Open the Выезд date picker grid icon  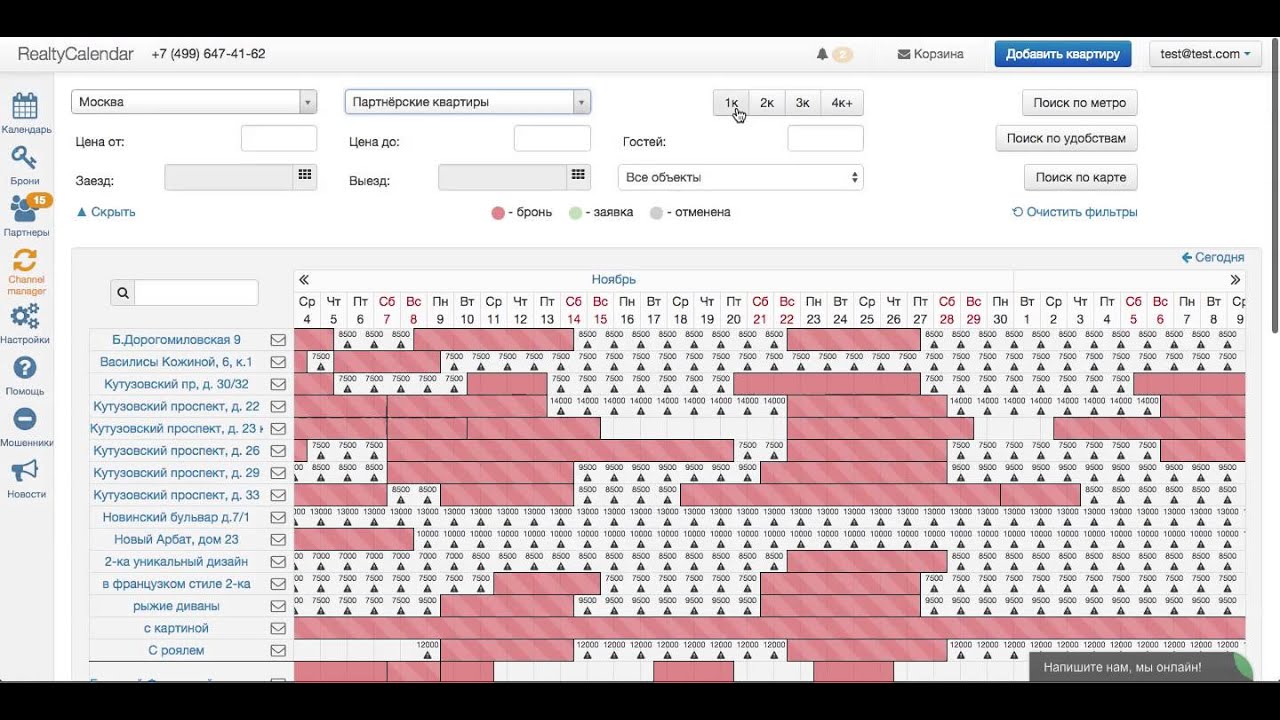tap(578, 175)
